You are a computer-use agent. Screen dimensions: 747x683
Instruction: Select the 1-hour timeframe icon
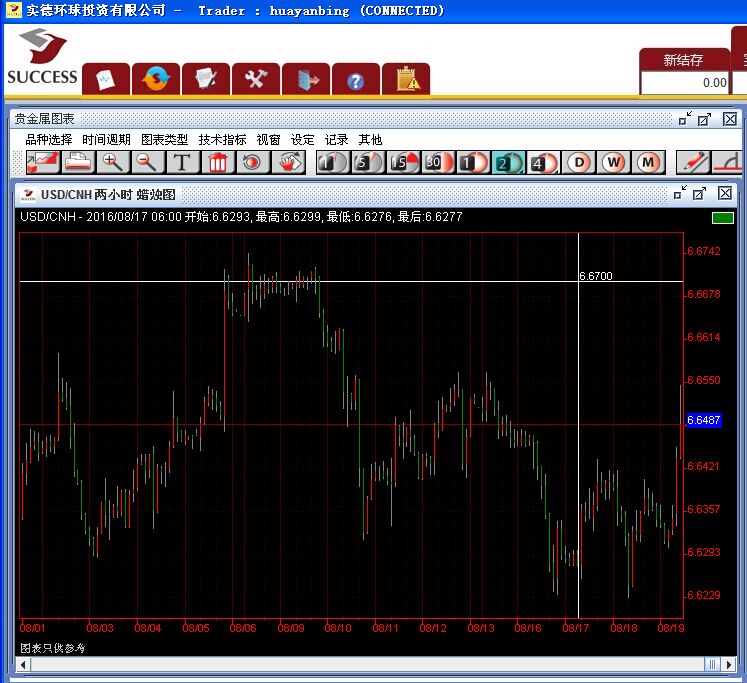(x=473, y=163)
